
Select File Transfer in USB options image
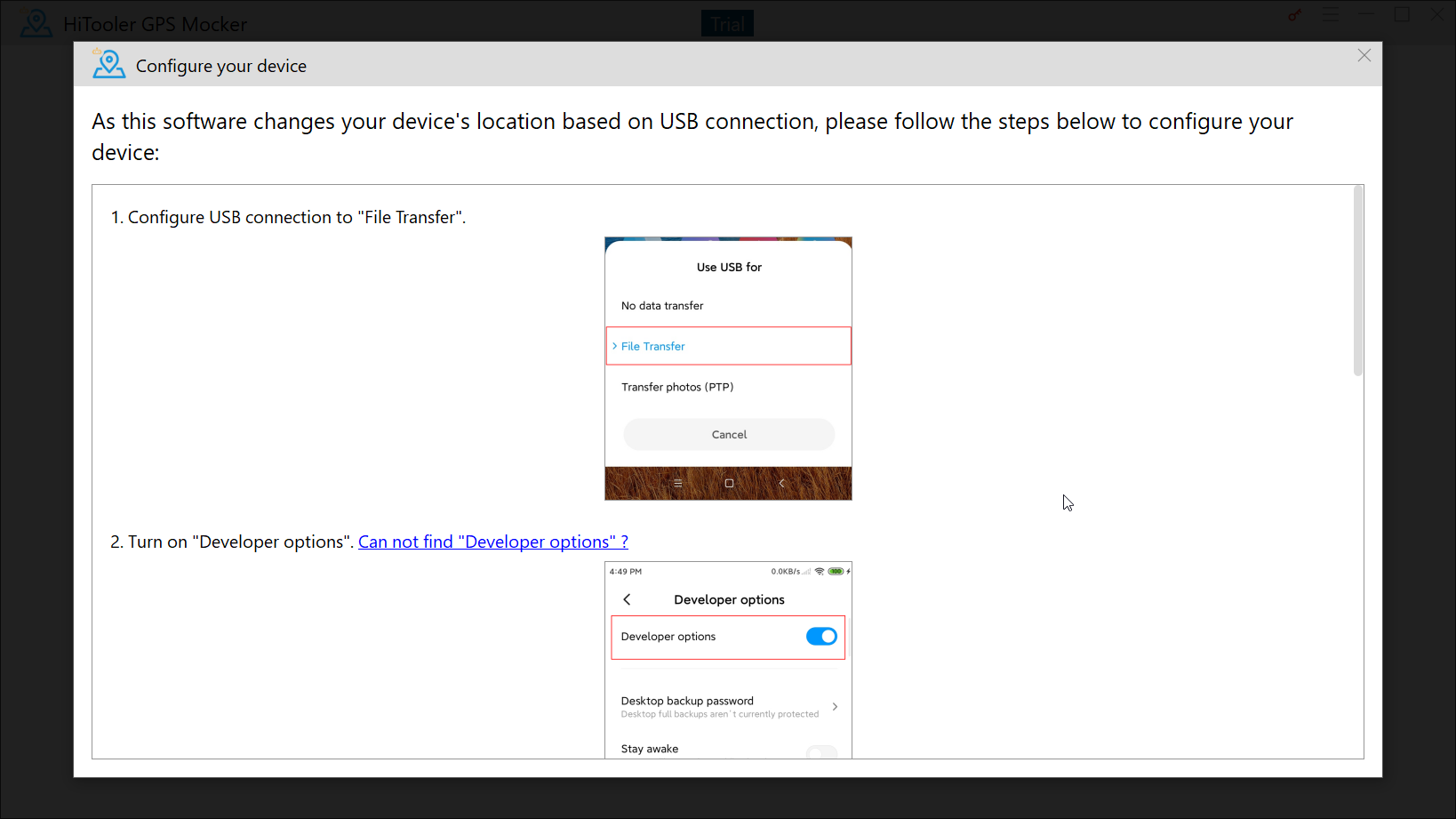click(x=653, y=347)
